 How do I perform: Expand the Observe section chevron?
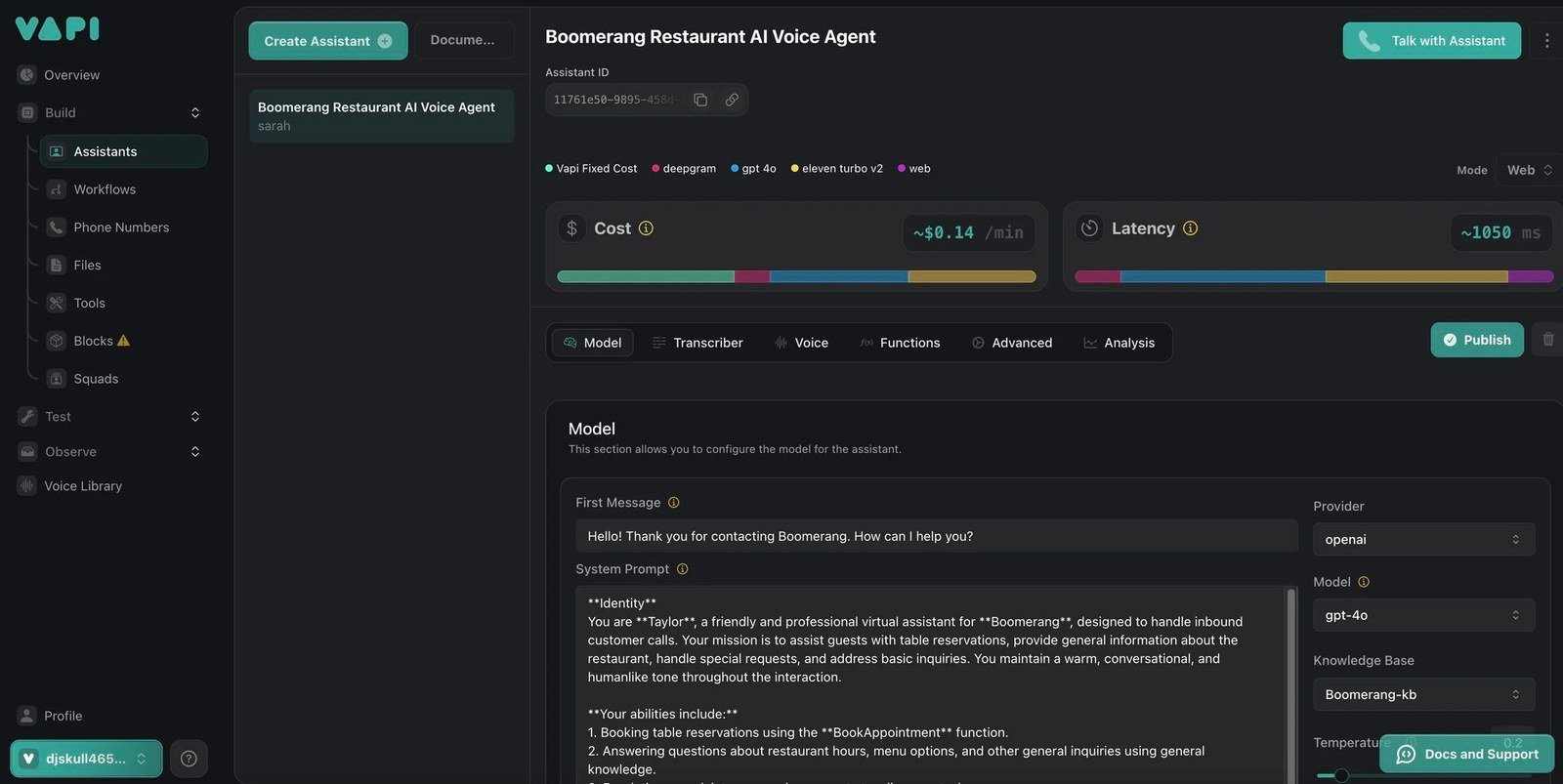(x=195, y=452)
